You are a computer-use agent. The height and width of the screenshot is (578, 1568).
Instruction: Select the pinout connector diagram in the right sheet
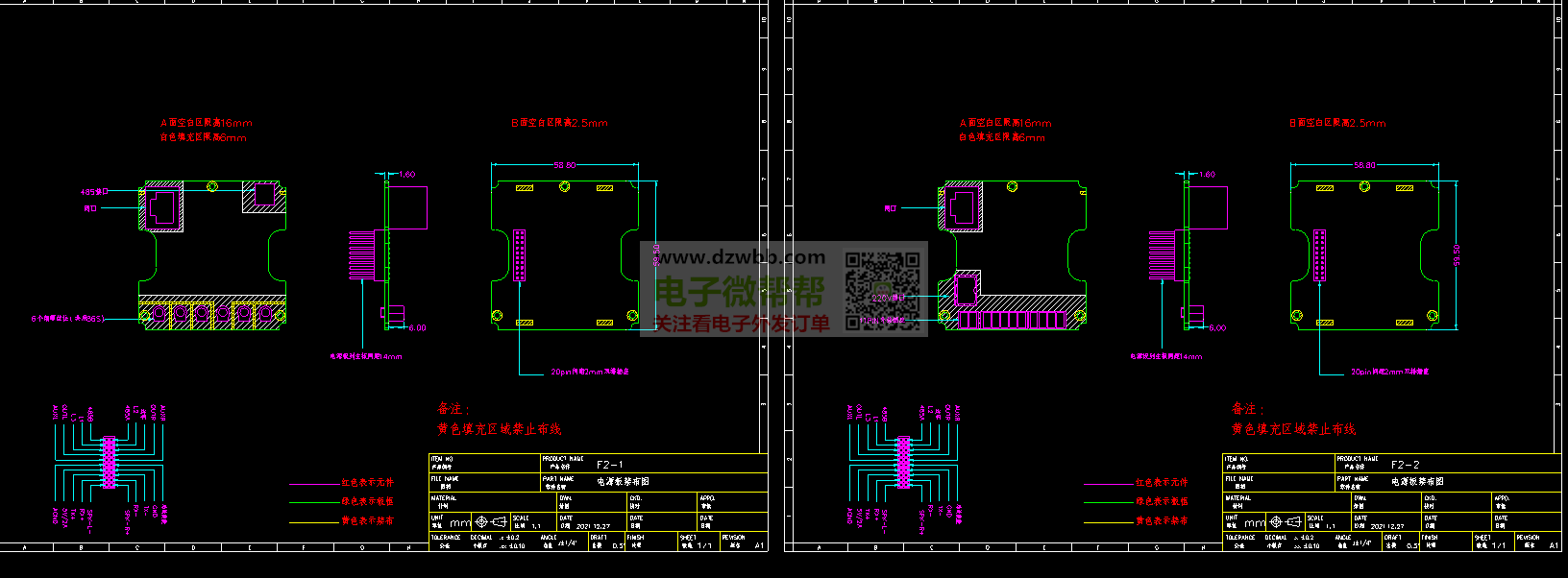click(x=903, y=463)
